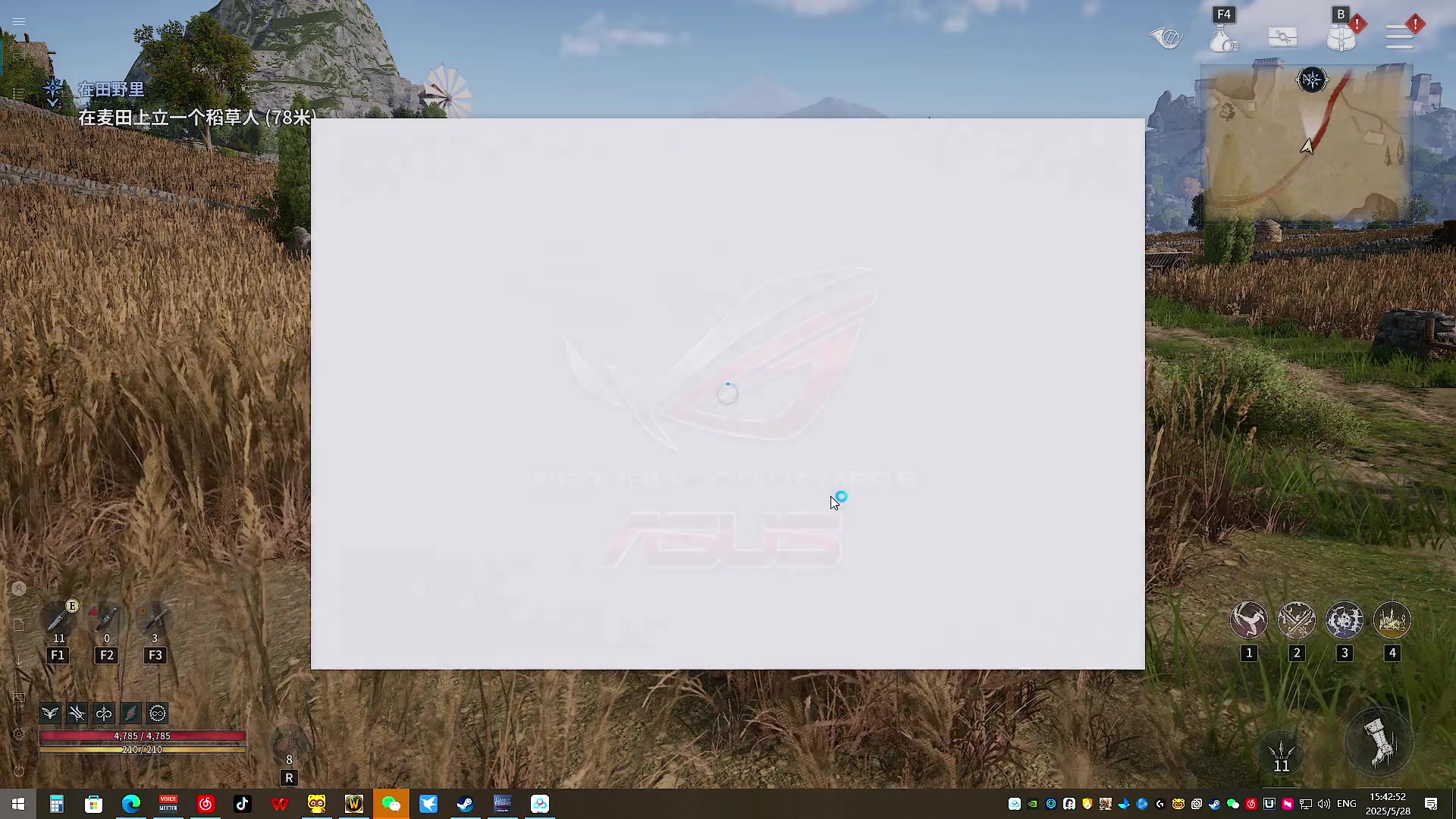Viewport: 1456px width, 819px height.
Task: Open the clock showing 15:42:52
Action: [1388, 804]
